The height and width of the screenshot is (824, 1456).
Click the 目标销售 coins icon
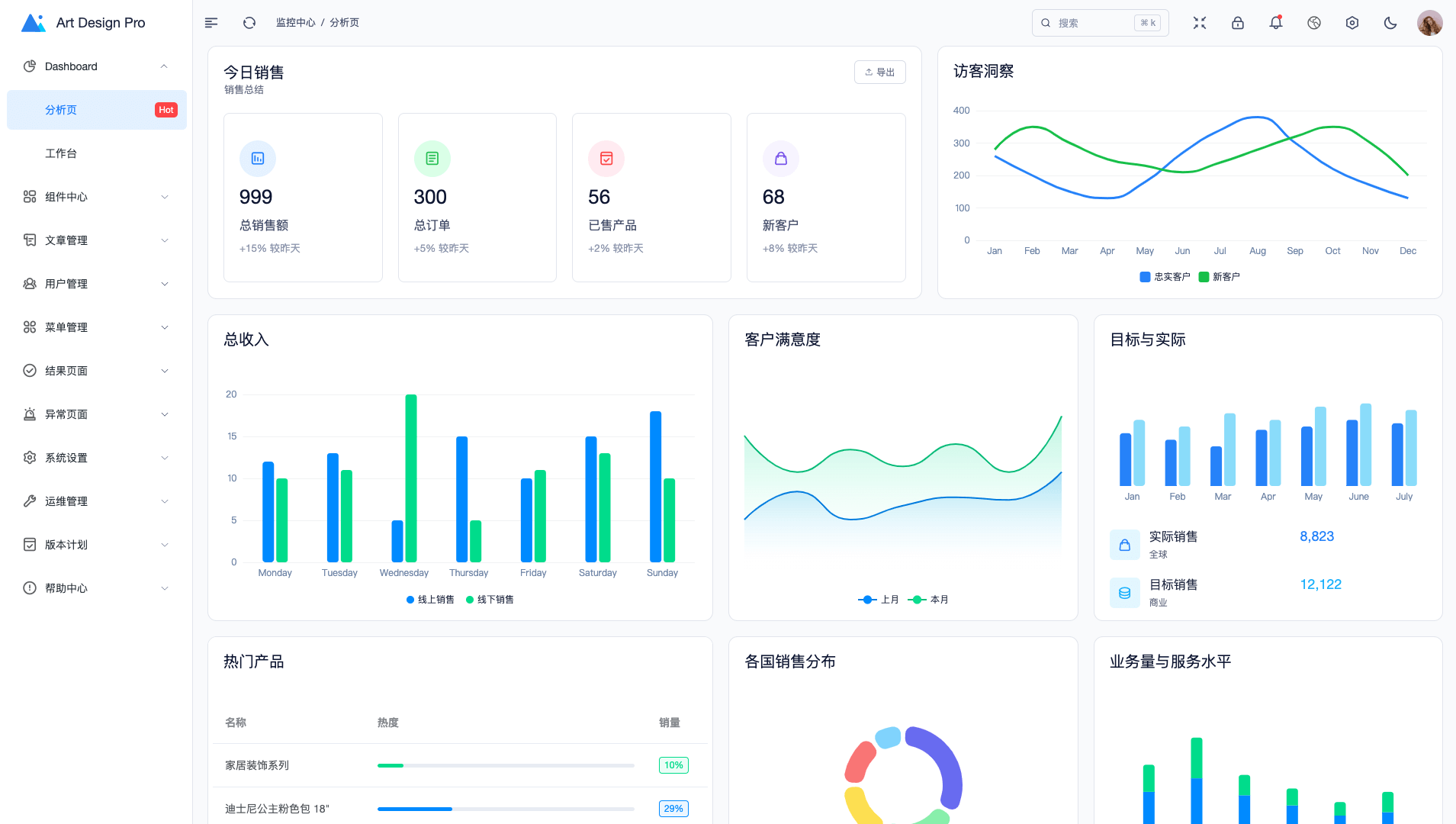[x=1124, y=593]
